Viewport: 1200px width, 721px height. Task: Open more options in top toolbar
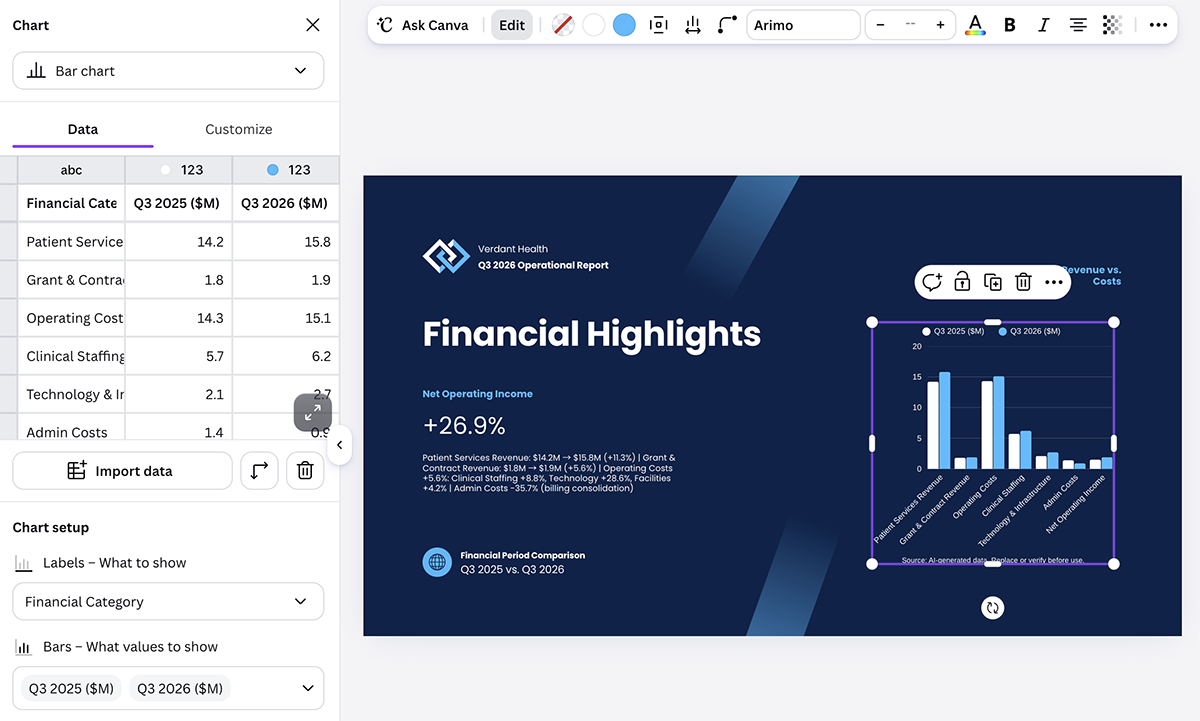(1158, 25)
